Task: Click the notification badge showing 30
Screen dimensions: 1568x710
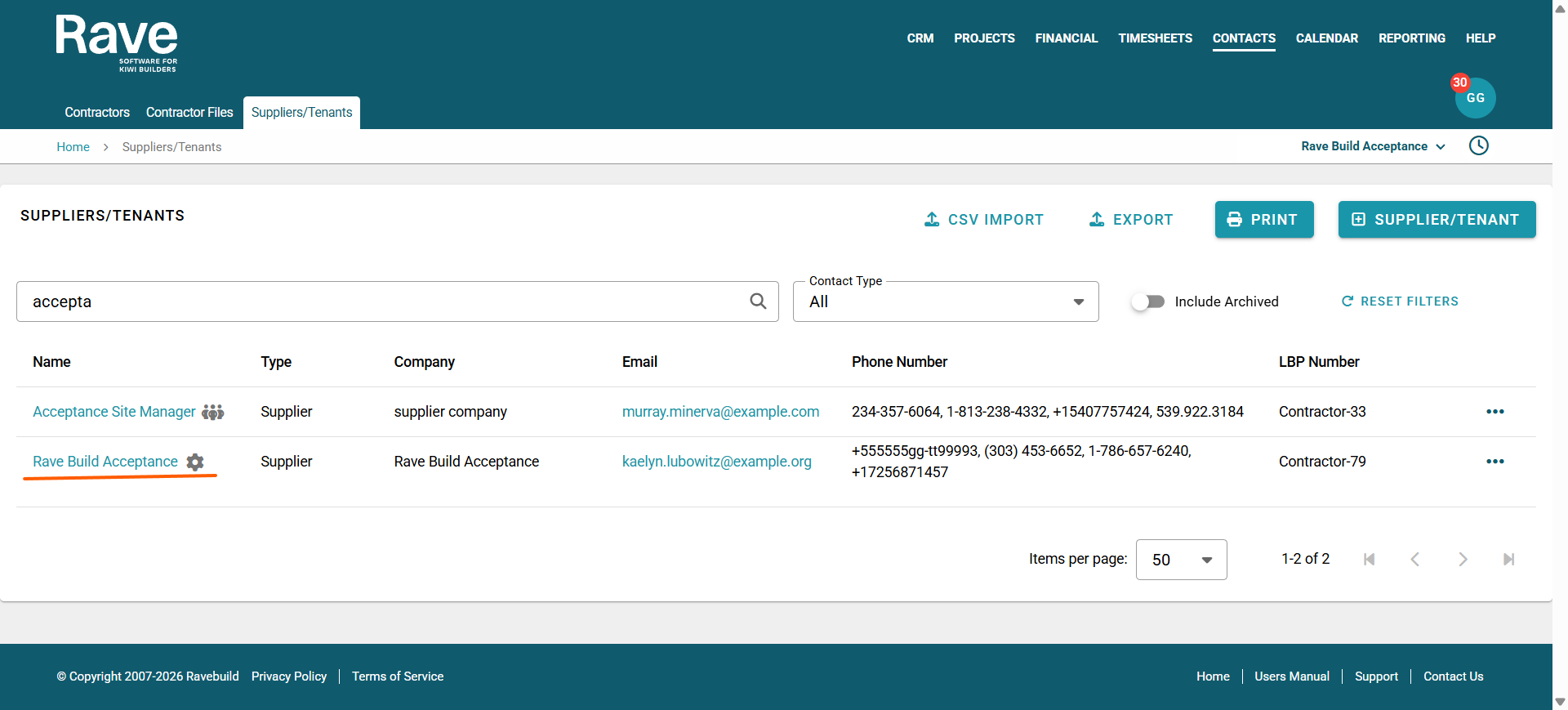Action: pos(1460,83)
